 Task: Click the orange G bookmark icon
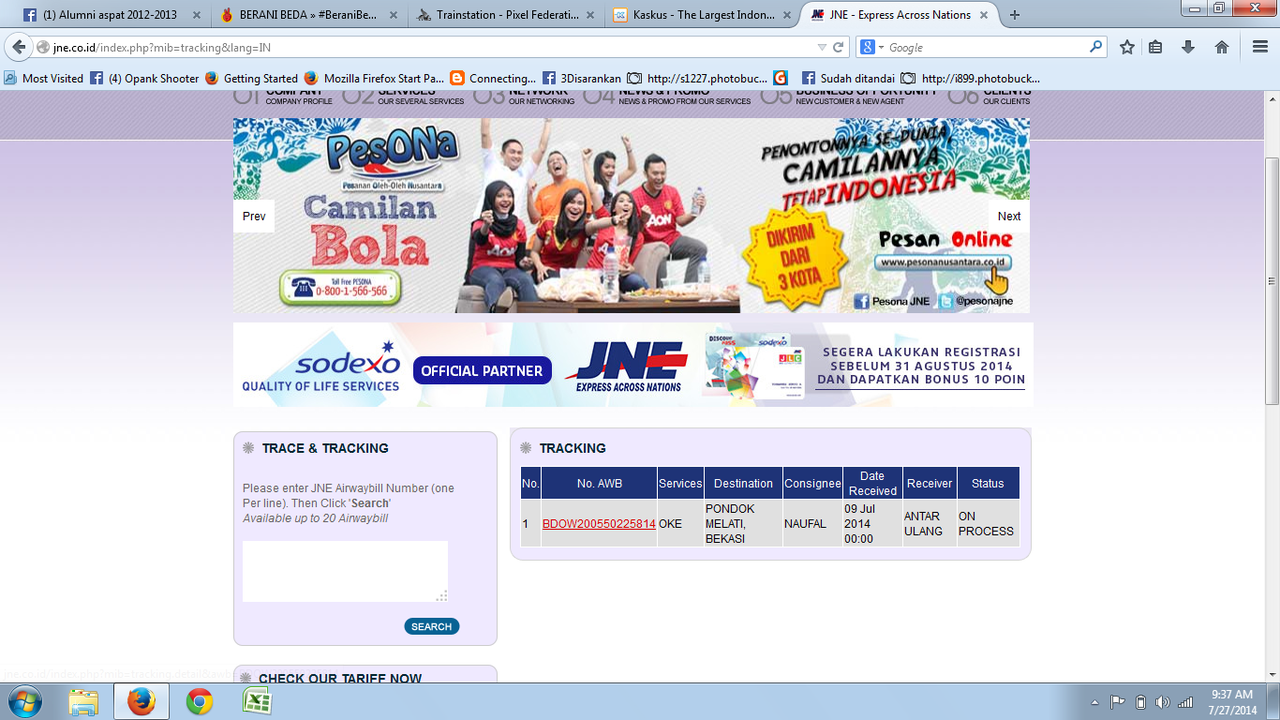(x=781, y=78)
